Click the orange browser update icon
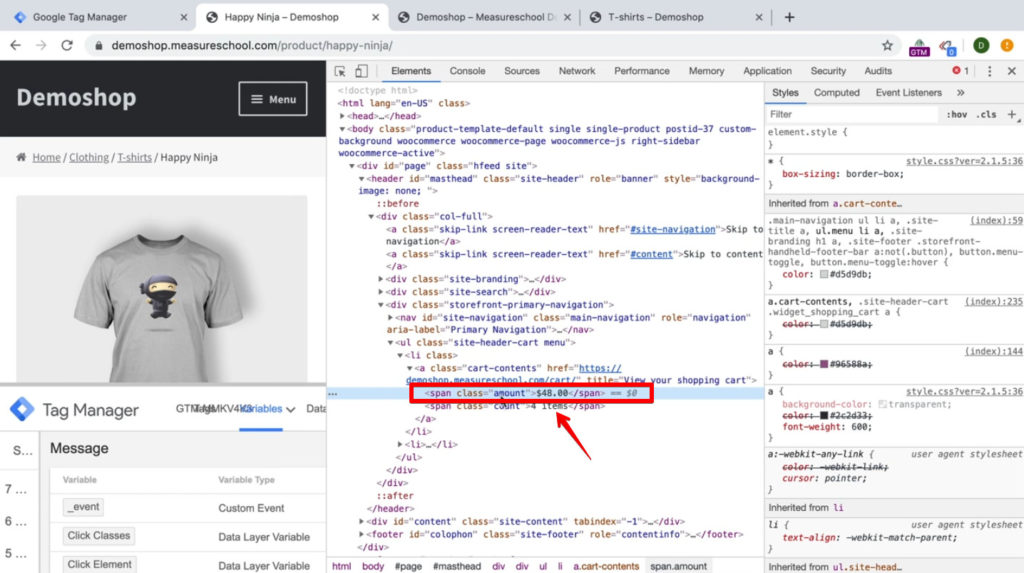Image resolution: width=1024 pixels, height=573 pixels. coord(1007,45)
